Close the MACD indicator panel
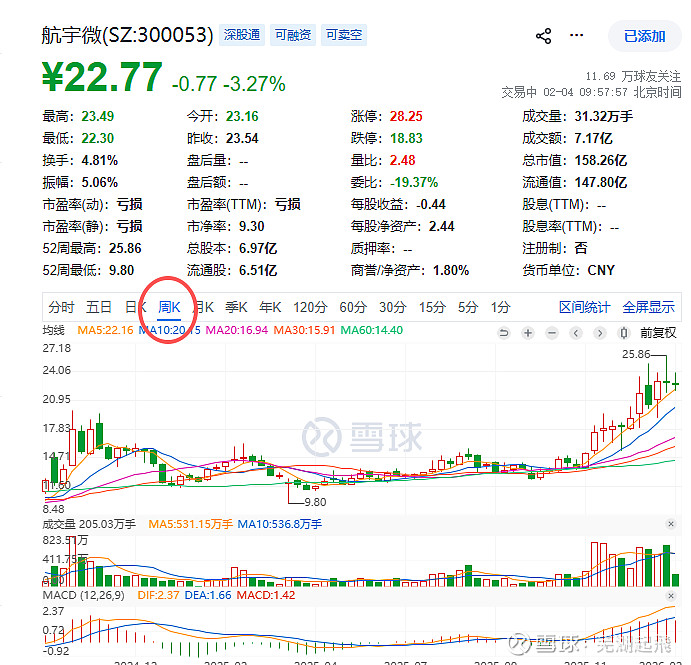Screen dimensions: 691x665 (x=671, y=596)
